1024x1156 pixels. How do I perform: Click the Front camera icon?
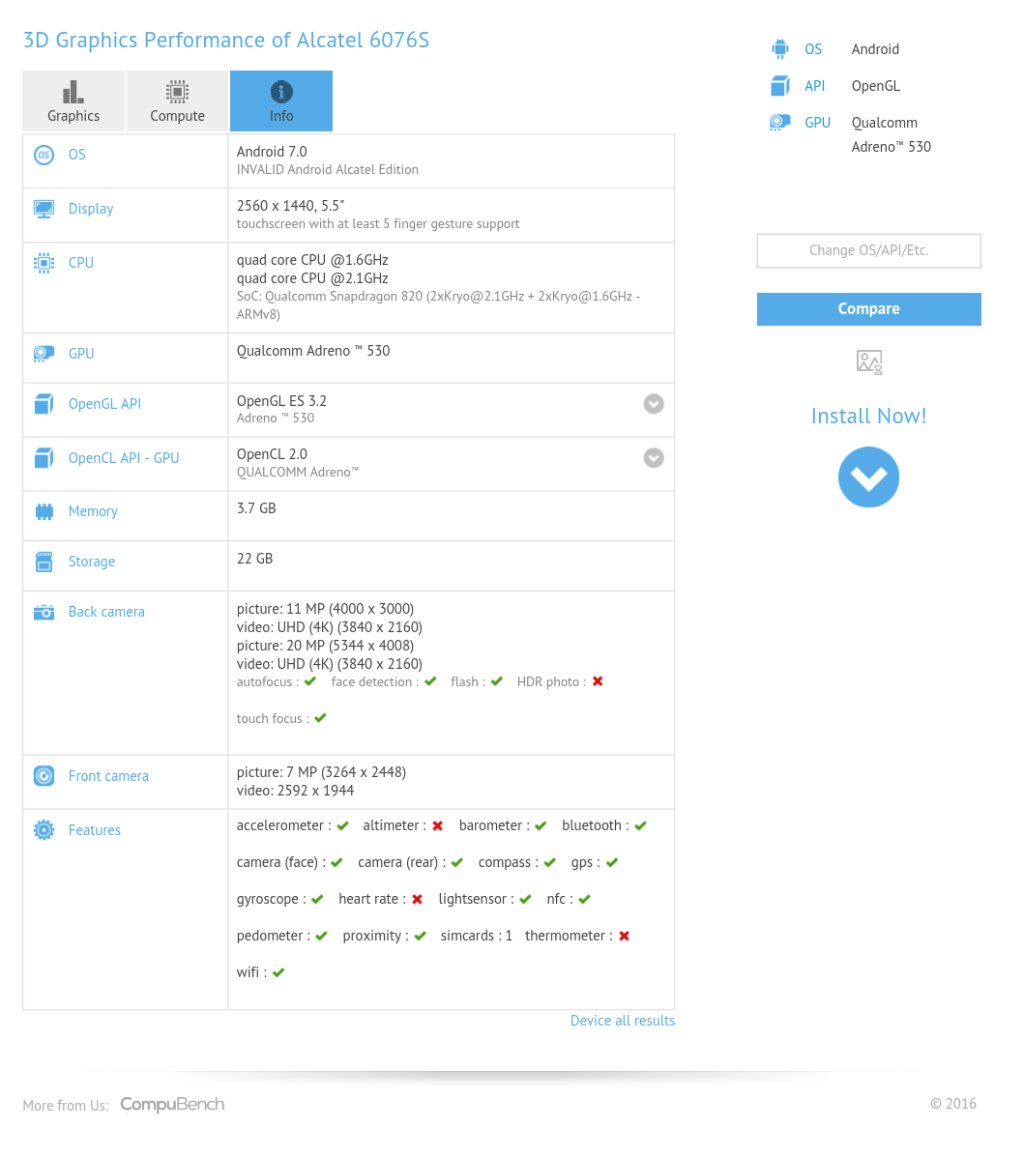coord(44,776)
